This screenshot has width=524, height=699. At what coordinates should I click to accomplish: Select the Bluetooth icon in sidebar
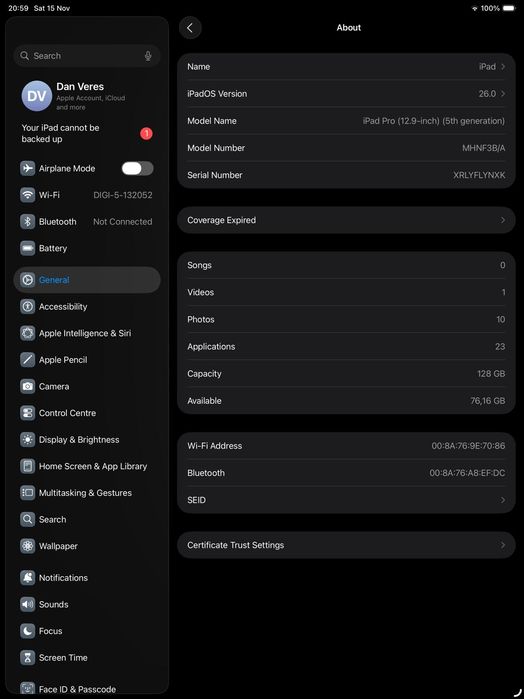click(x=28, y=222)
